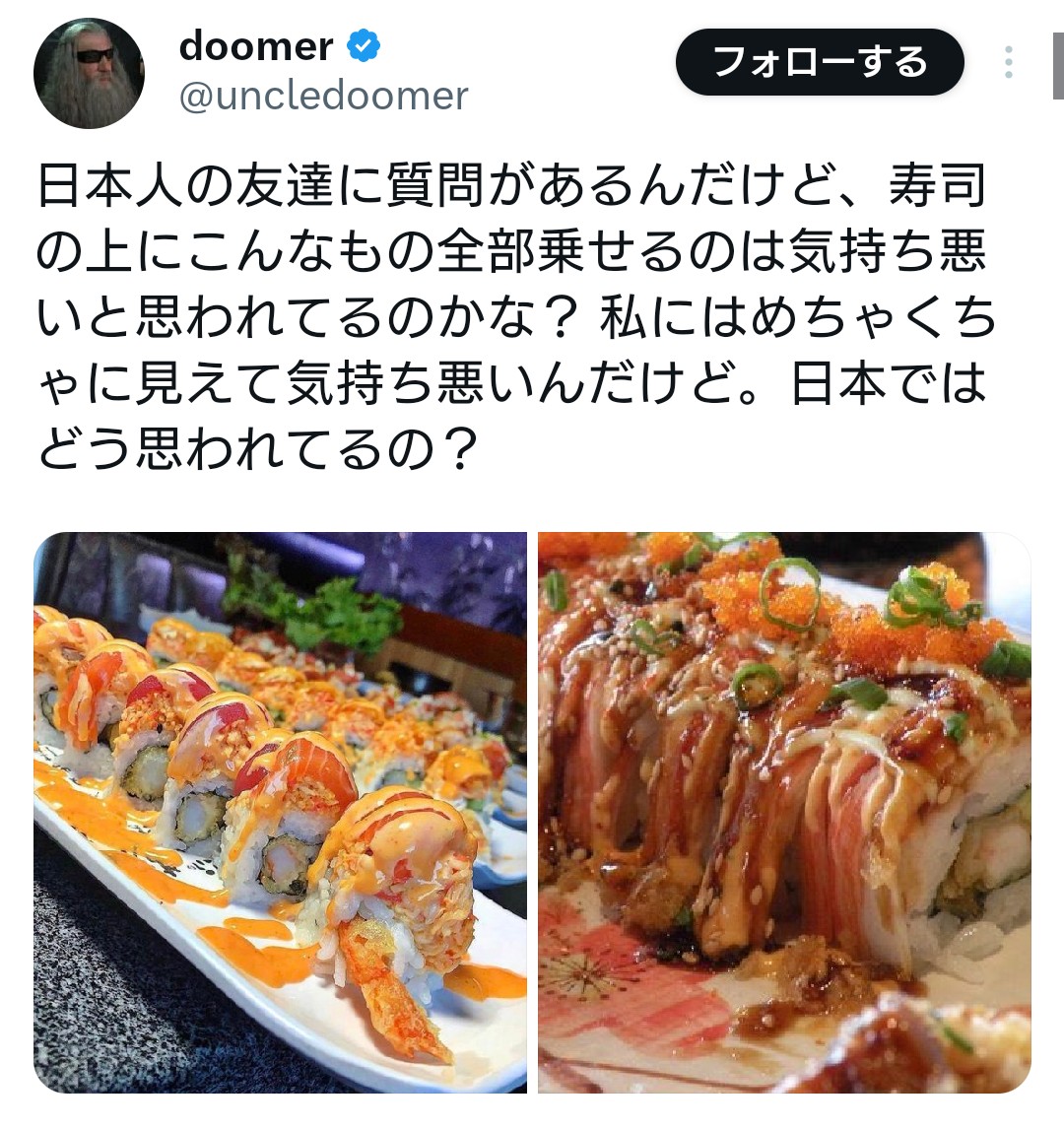This screenshot has width=1064, height=1130.
Task: Click the tweet line starting ゃに見えて
Action: coord(511,382)
